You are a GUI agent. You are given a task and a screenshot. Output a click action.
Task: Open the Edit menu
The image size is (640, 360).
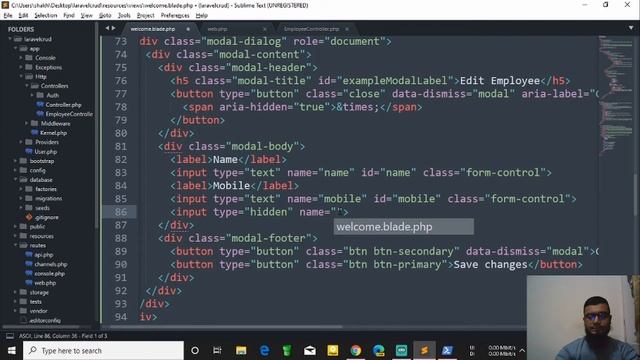tap(23, 16)
